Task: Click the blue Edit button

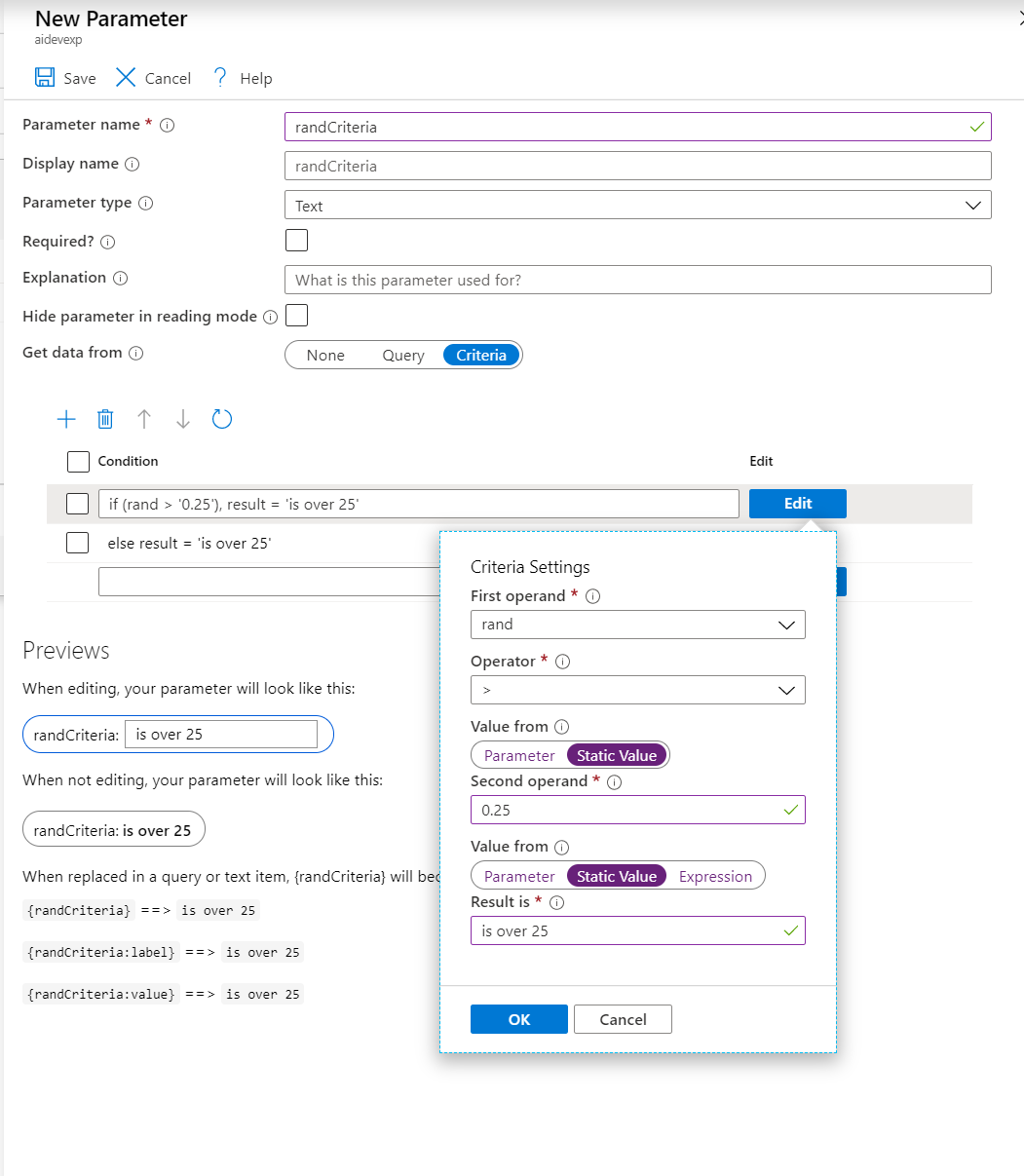Action: 797,504
